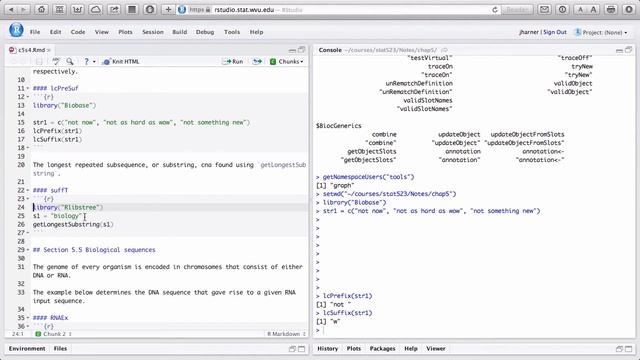Screen dimensions: 640x360
Task: Click the console input prompt line
Action: [x=473, y=330]
